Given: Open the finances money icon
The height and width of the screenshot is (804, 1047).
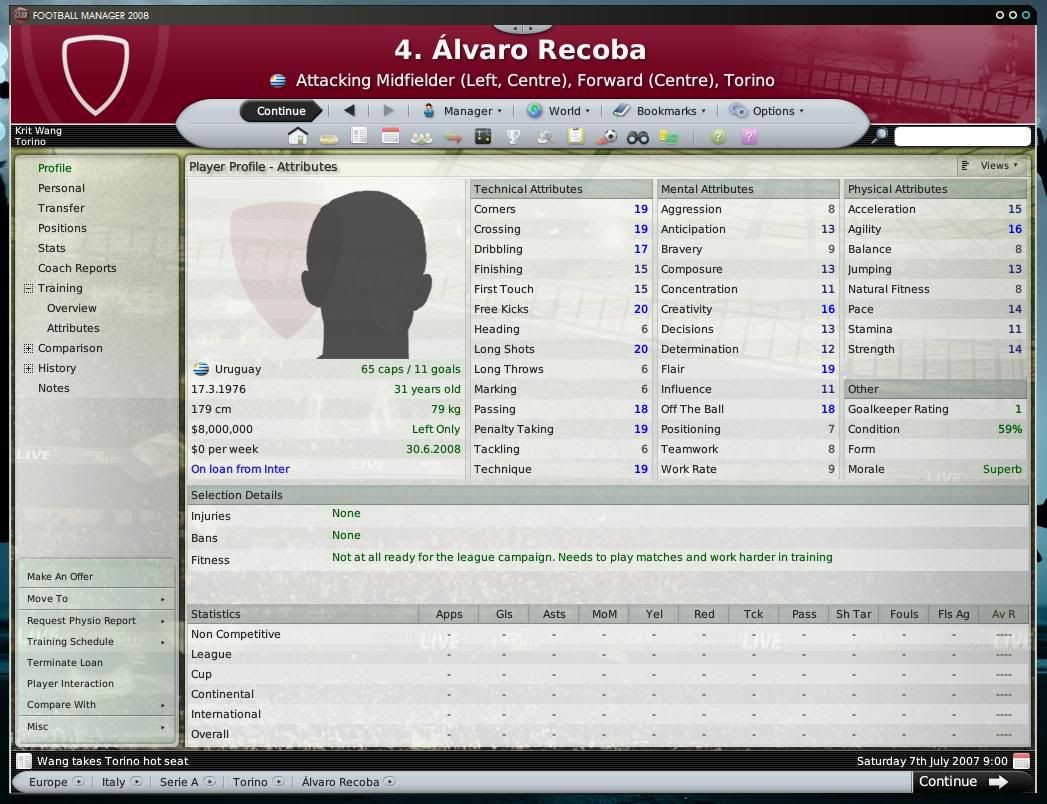Looking at the screenshot, I should 668,137.
